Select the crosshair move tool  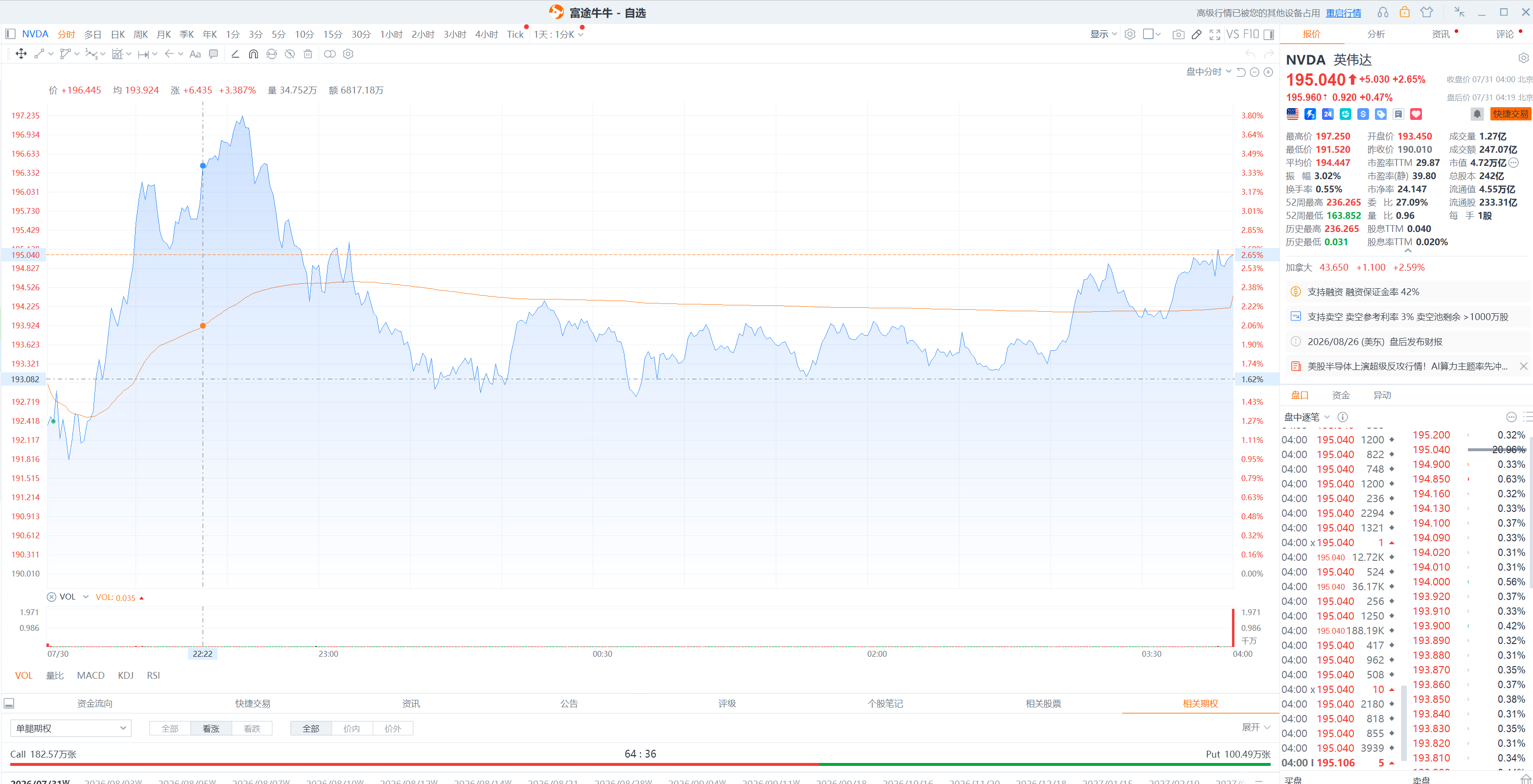(21, 54)
